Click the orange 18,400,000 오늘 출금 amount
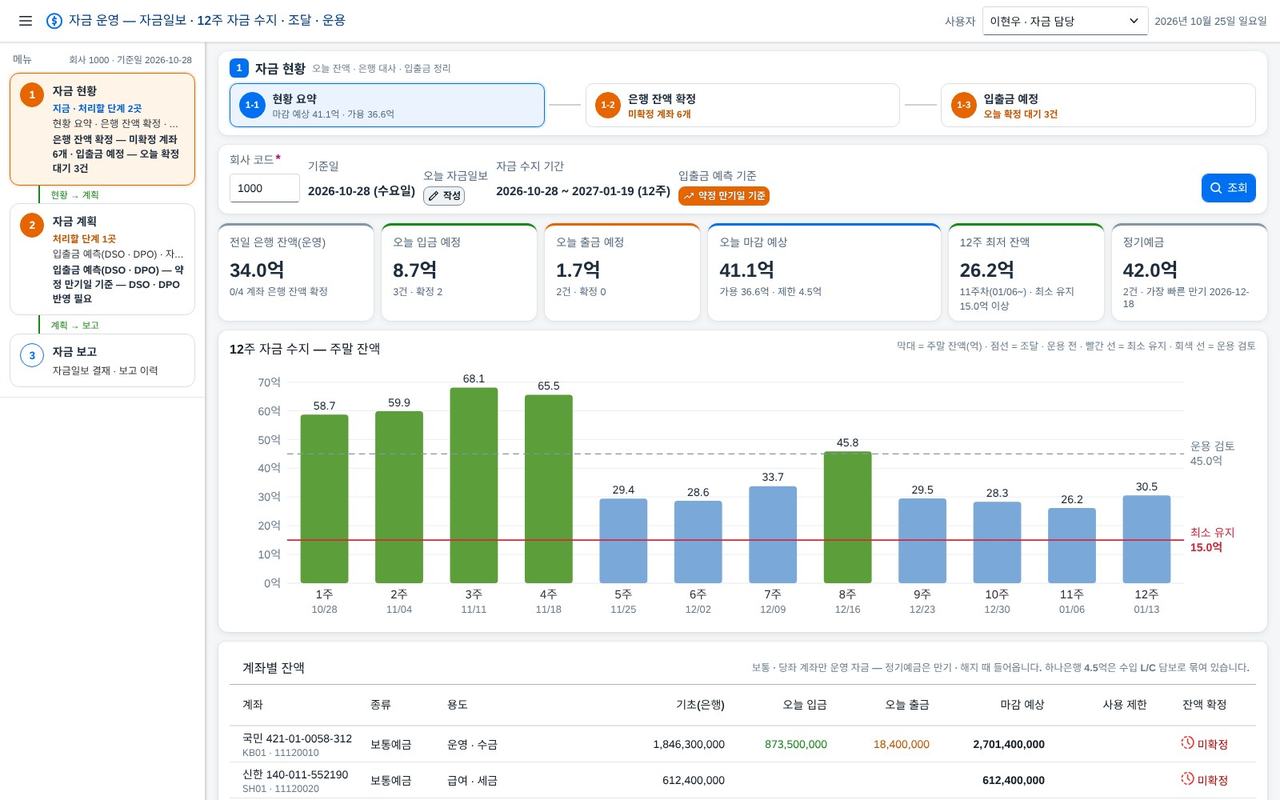 (901, 744)
